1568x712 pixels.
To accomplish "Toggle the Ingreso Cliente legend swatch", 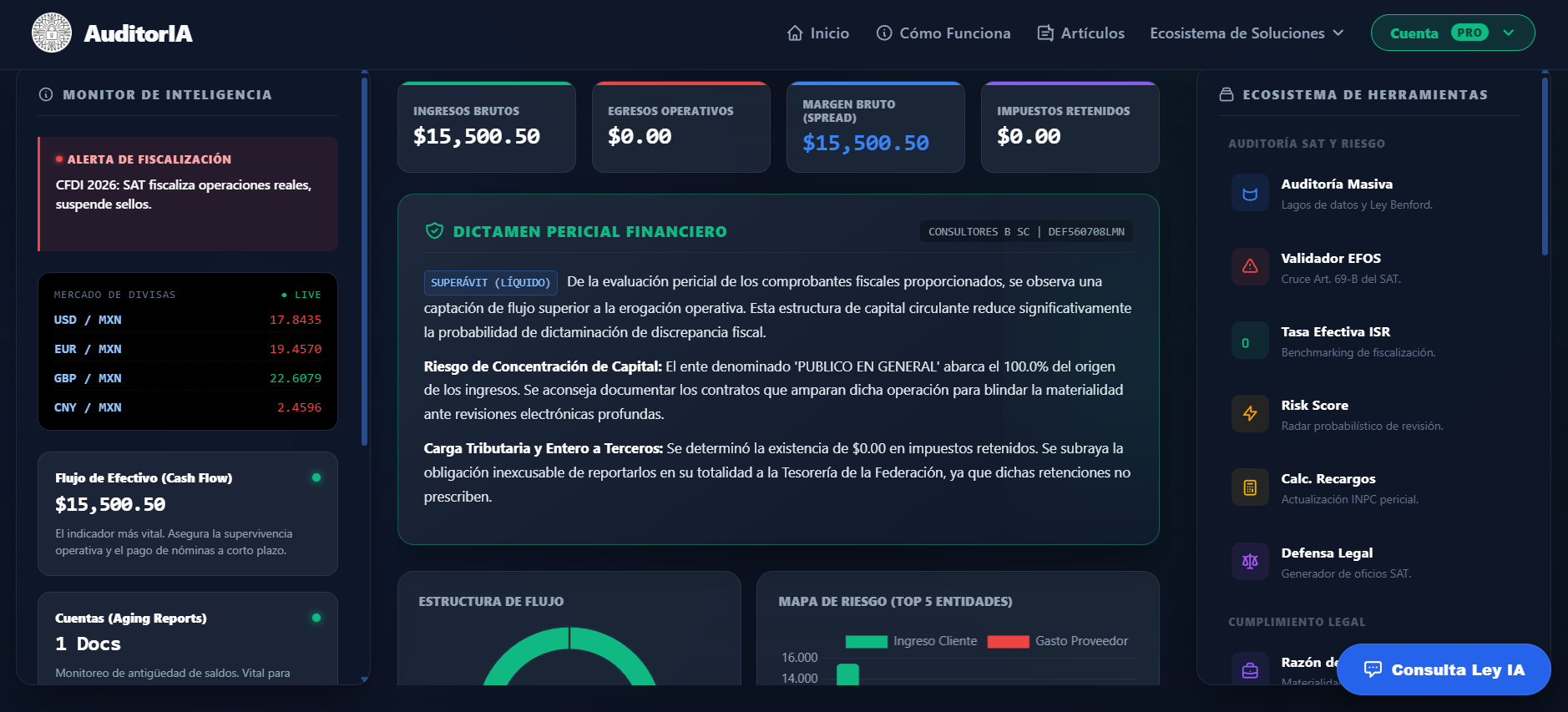I will pos(866,641).
